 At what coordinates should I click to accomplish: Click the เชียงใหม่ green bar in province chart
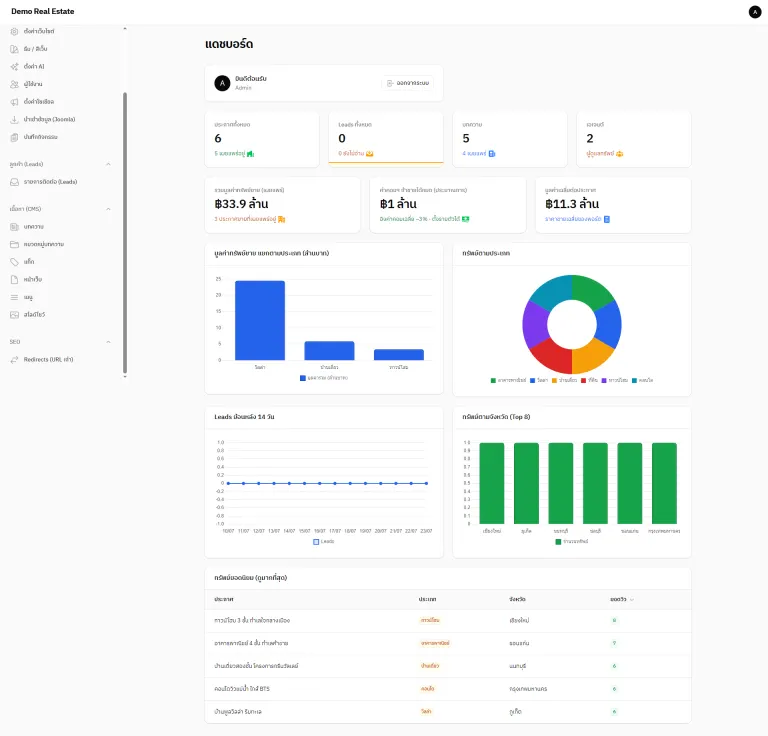pyautogui.click(x=491, y=483)
